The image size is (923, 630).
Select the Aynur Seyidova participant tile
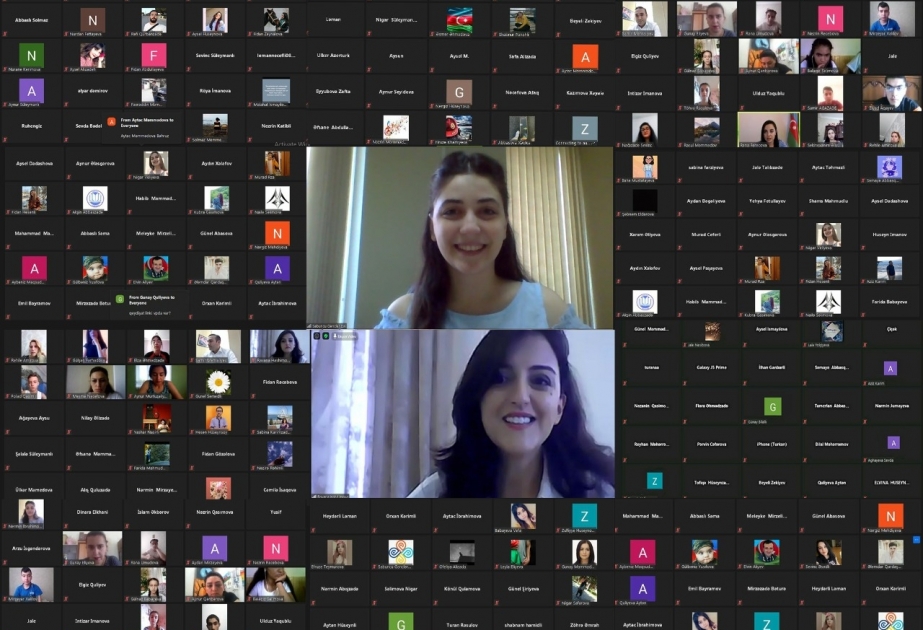[396, 92]
